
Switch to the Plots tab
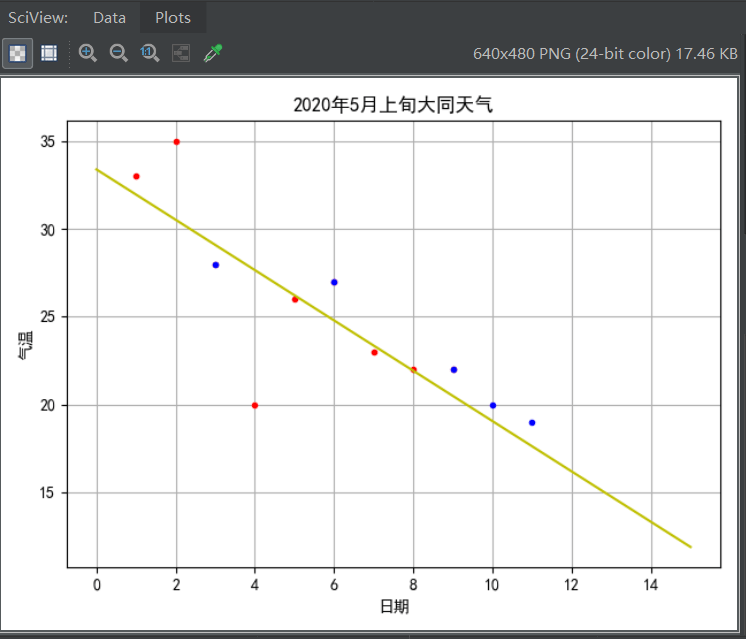coord(173,18)
